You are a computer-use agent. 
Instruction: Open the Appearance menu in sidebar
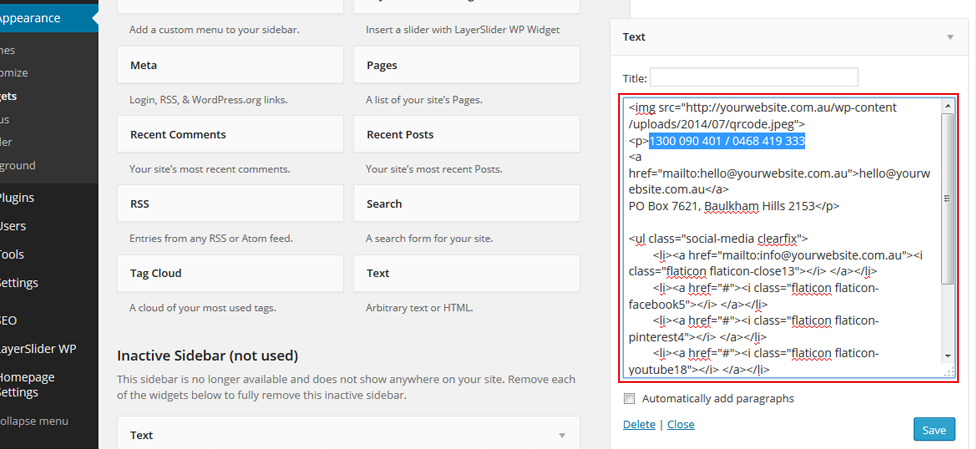click(47, 18)
